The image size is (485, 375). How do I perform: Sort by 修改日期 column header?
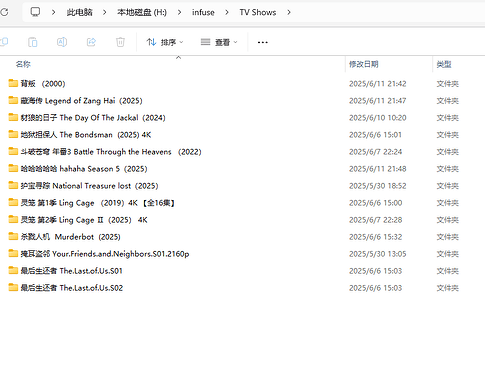point(364,64)
